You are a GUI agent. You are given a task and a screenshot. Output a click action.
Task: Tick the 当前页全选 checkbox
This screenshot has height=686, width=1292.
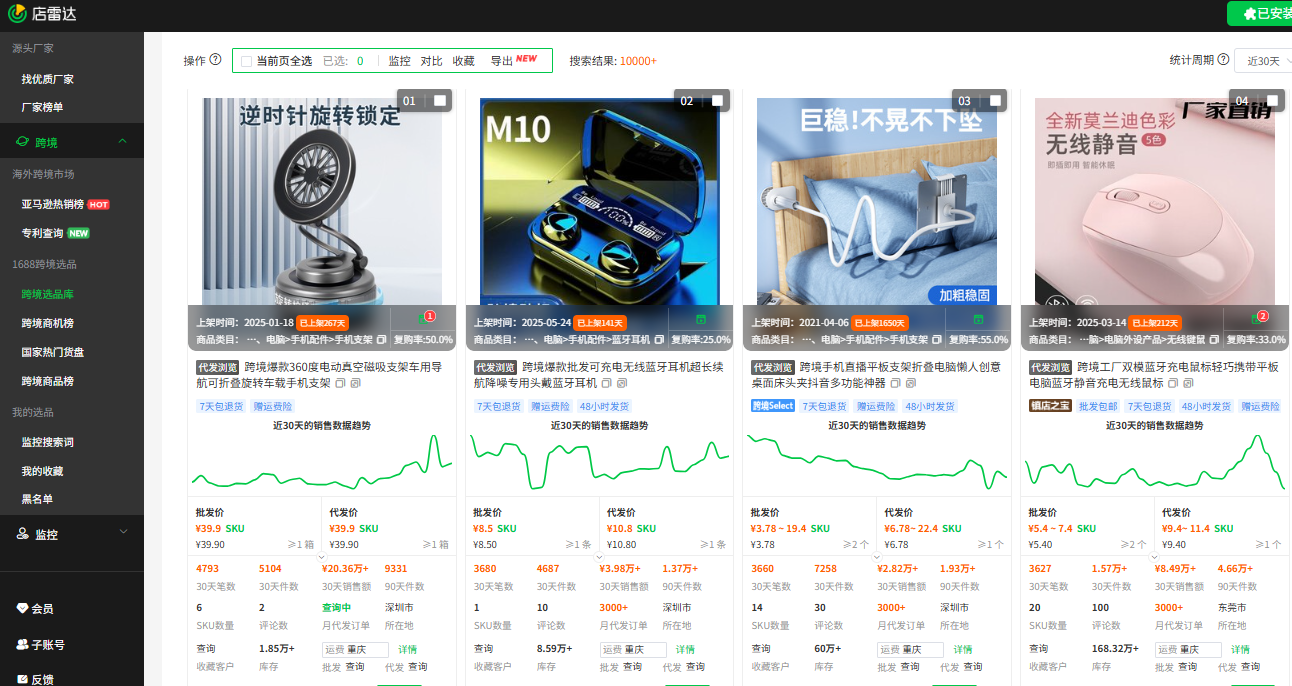coord(247,61)
